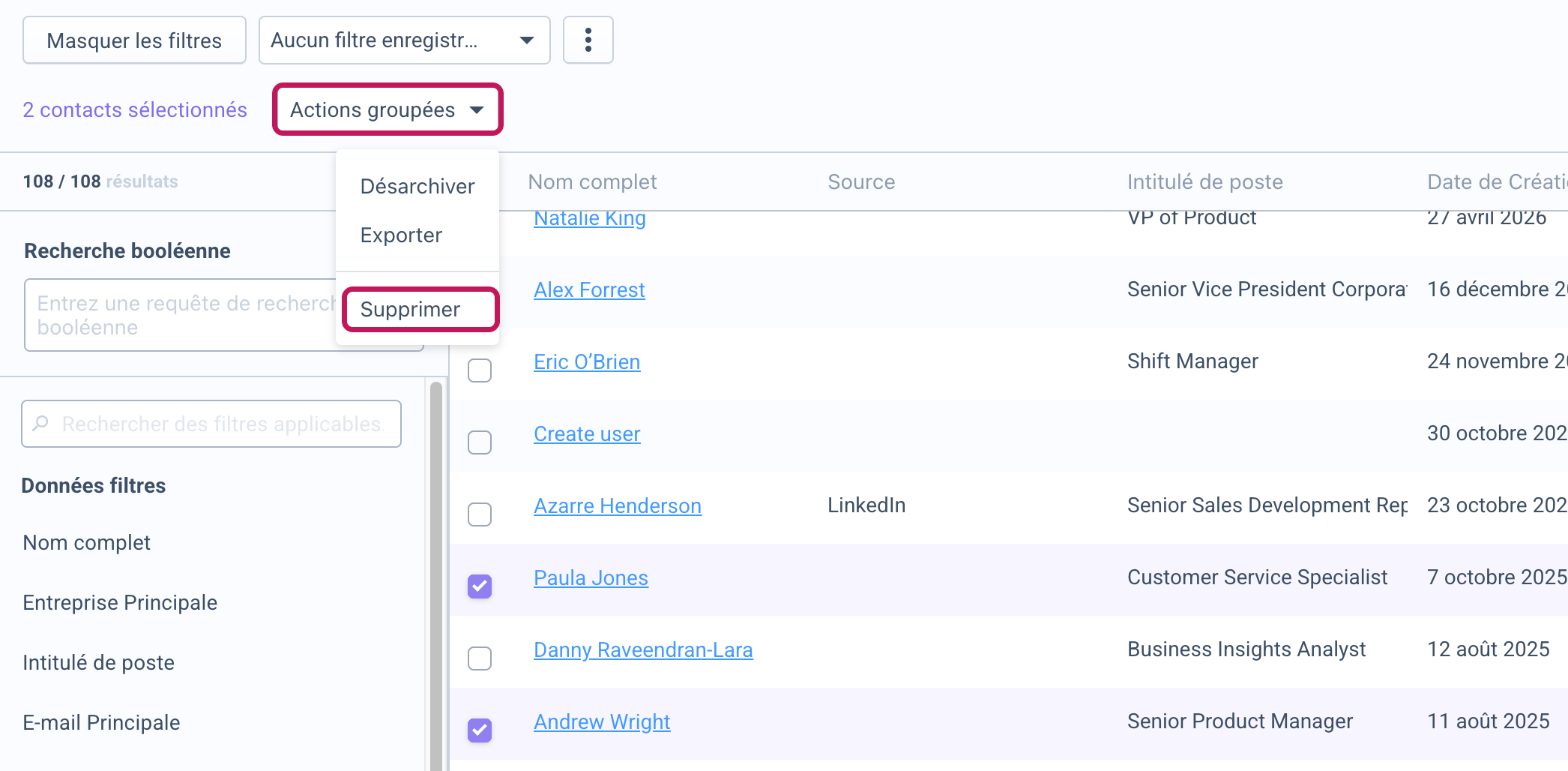The width and height of the screenshot is (1568, 771).
Task: Select the Nom complet filter
Action: pyautogui.click(x=87, y=543)
